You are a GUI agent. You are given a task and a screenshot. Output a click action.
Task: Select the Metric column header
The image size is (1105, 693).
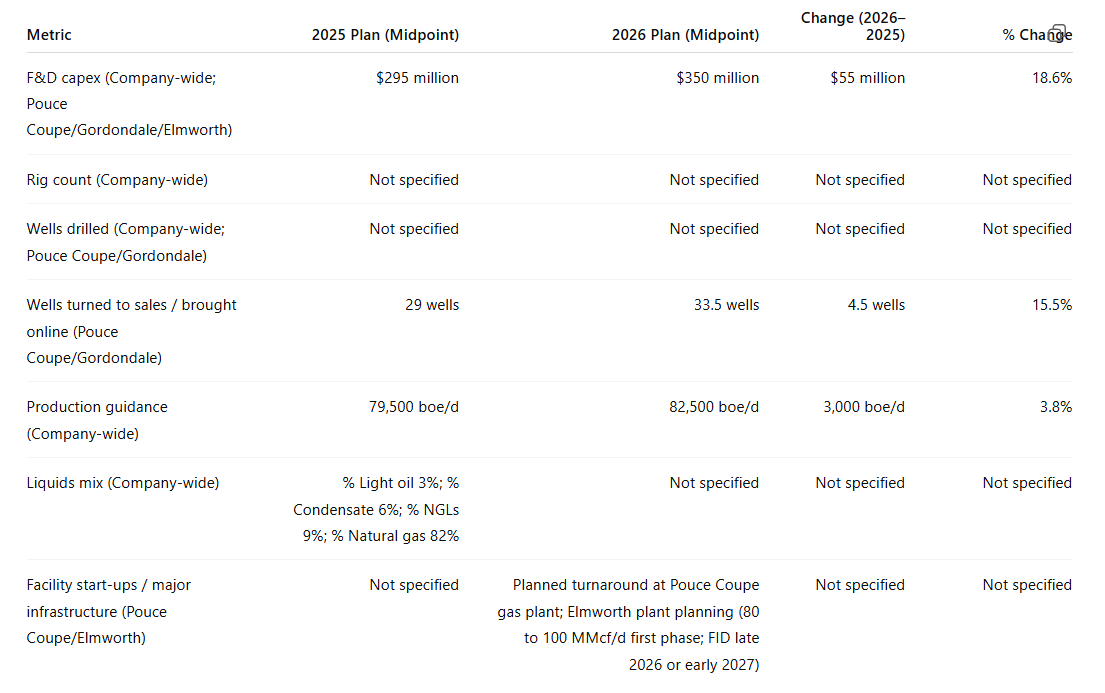pyautogui.click(x=49, y=35)
